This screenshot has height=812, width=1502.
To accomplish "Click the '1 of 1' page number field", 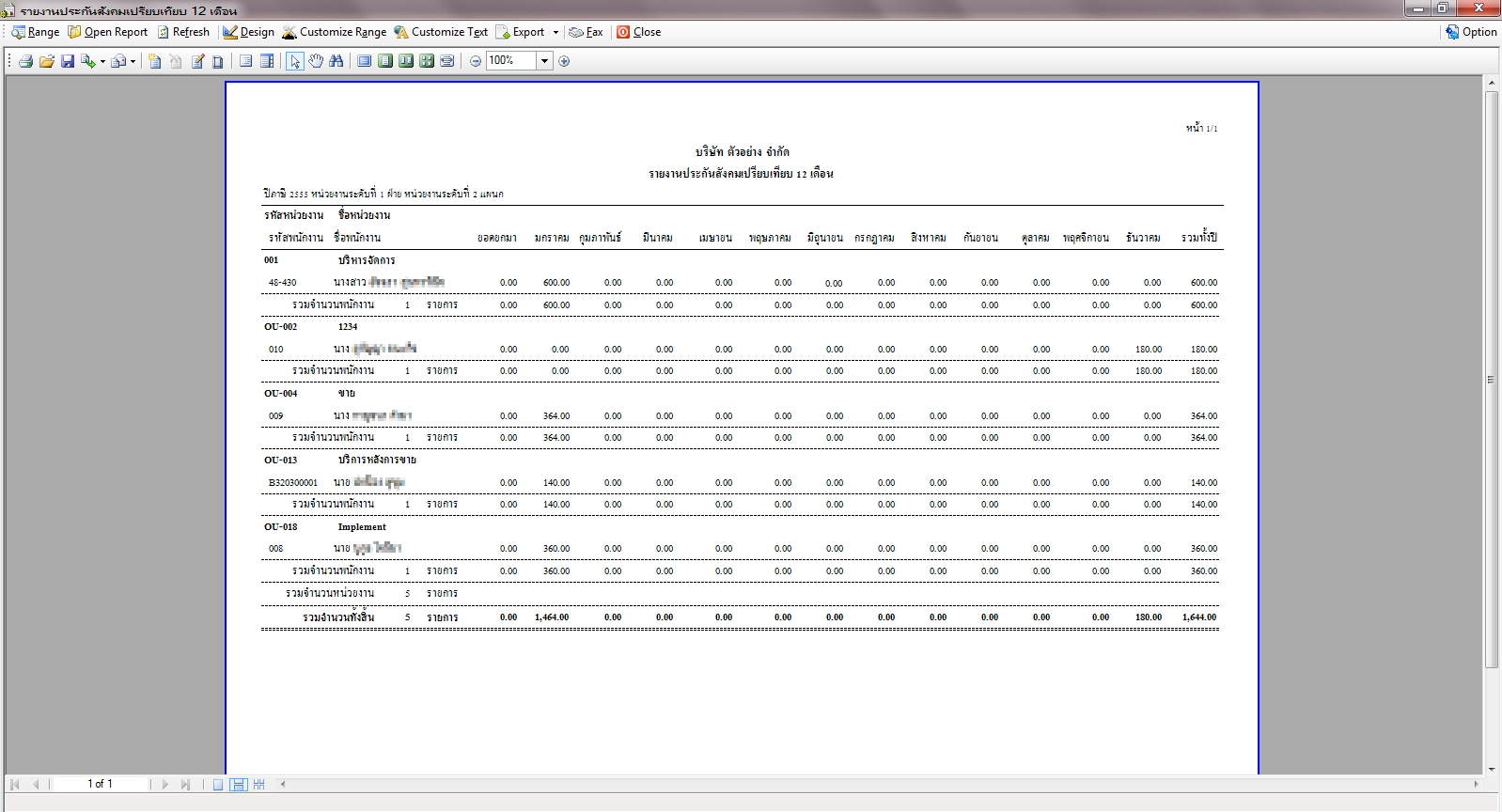I will click(100, 784).
